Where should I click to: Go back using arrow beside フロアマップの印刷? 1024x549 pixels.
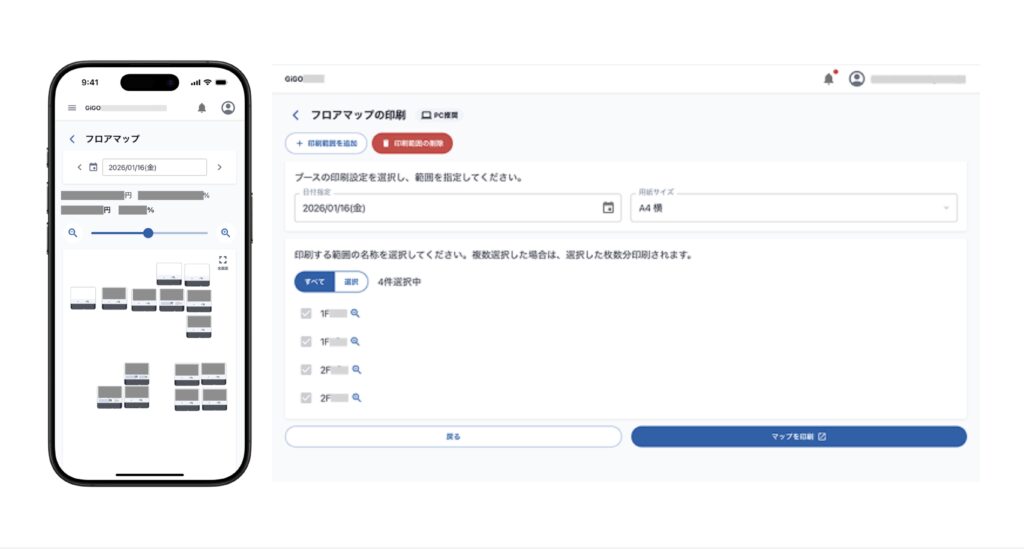(x=295, y=116)
